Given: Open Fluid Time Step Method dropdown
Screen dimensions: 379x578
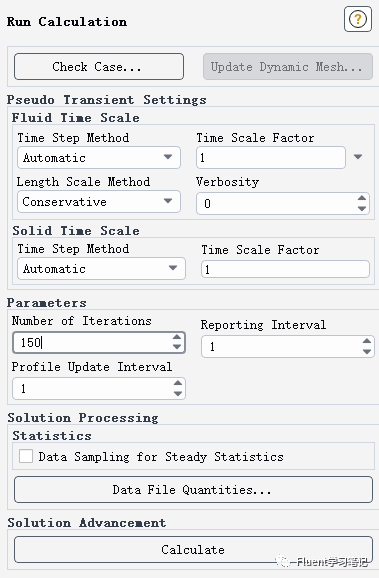Looking at the screenshot, I should 99,158.
